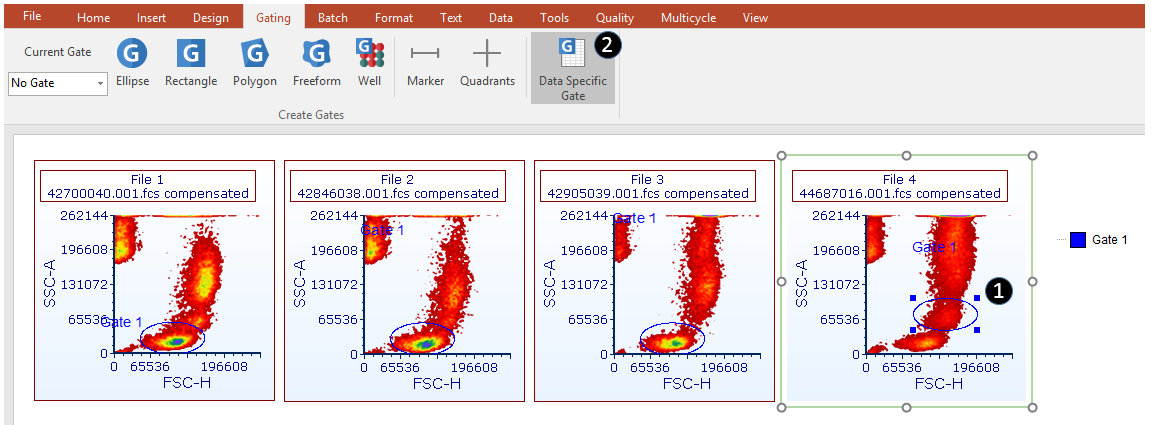
Task: Select the Ellipse gate tool
Action: 132,63
